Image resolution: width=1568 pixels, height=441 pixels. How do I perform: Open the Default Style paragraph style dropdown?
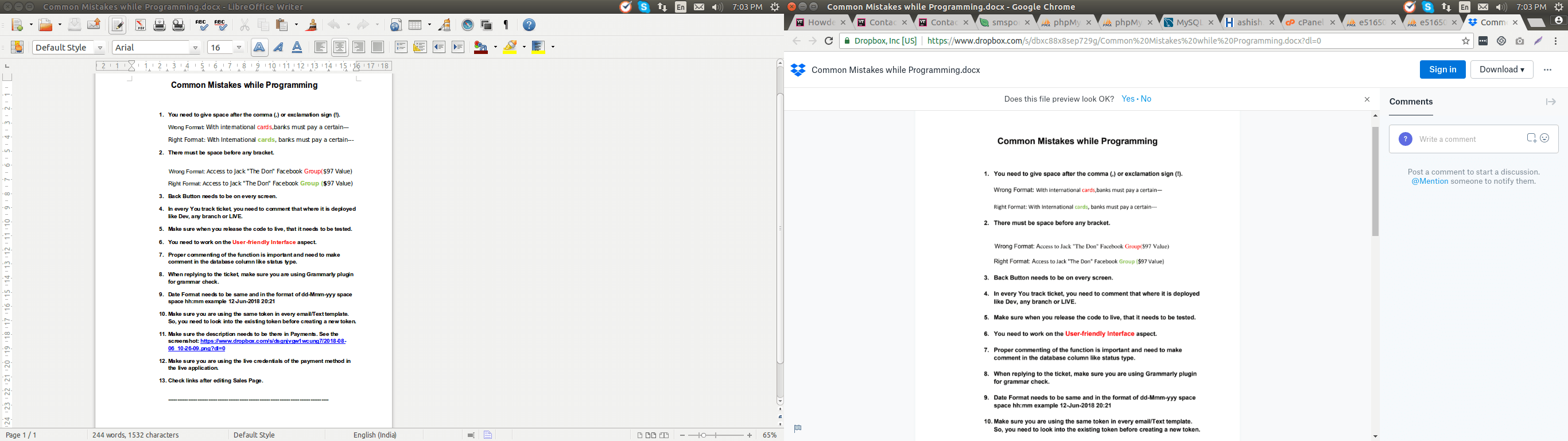pos(100,48)
